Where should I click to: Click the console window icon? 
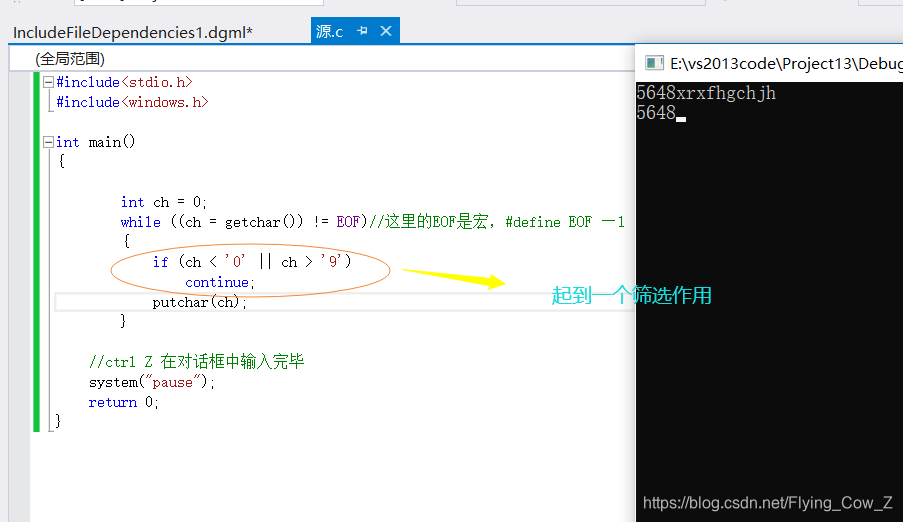coord(654,63)
